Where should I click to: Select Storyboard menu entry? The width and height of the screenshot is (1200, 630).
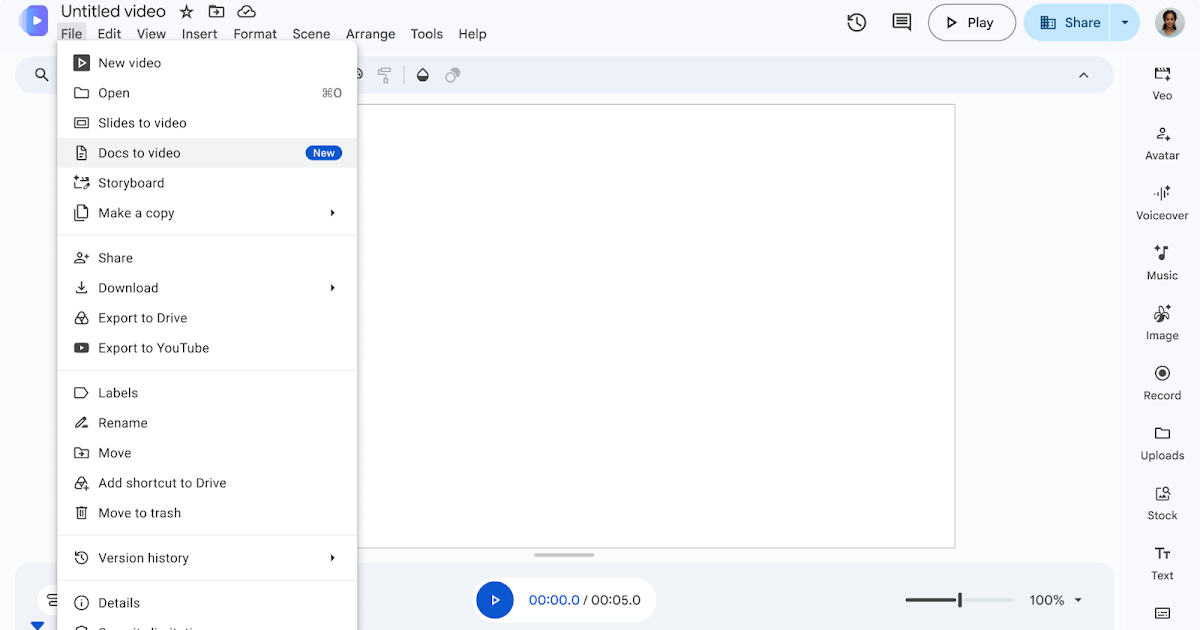tap(207, 183)
